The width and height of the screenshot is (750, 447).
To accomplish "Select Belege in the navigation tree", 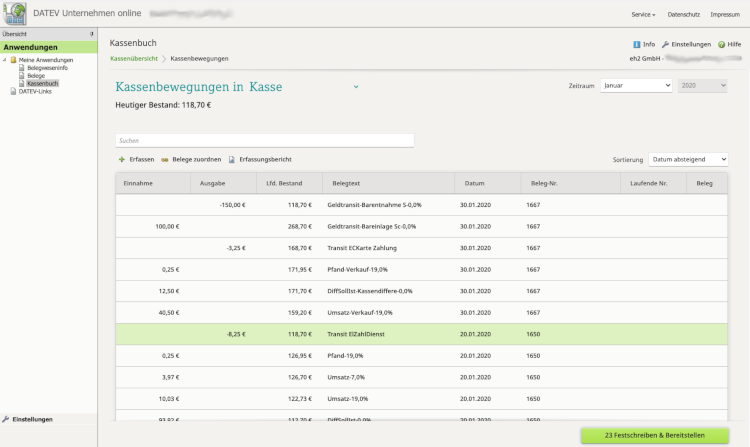I will coord(36,76).
